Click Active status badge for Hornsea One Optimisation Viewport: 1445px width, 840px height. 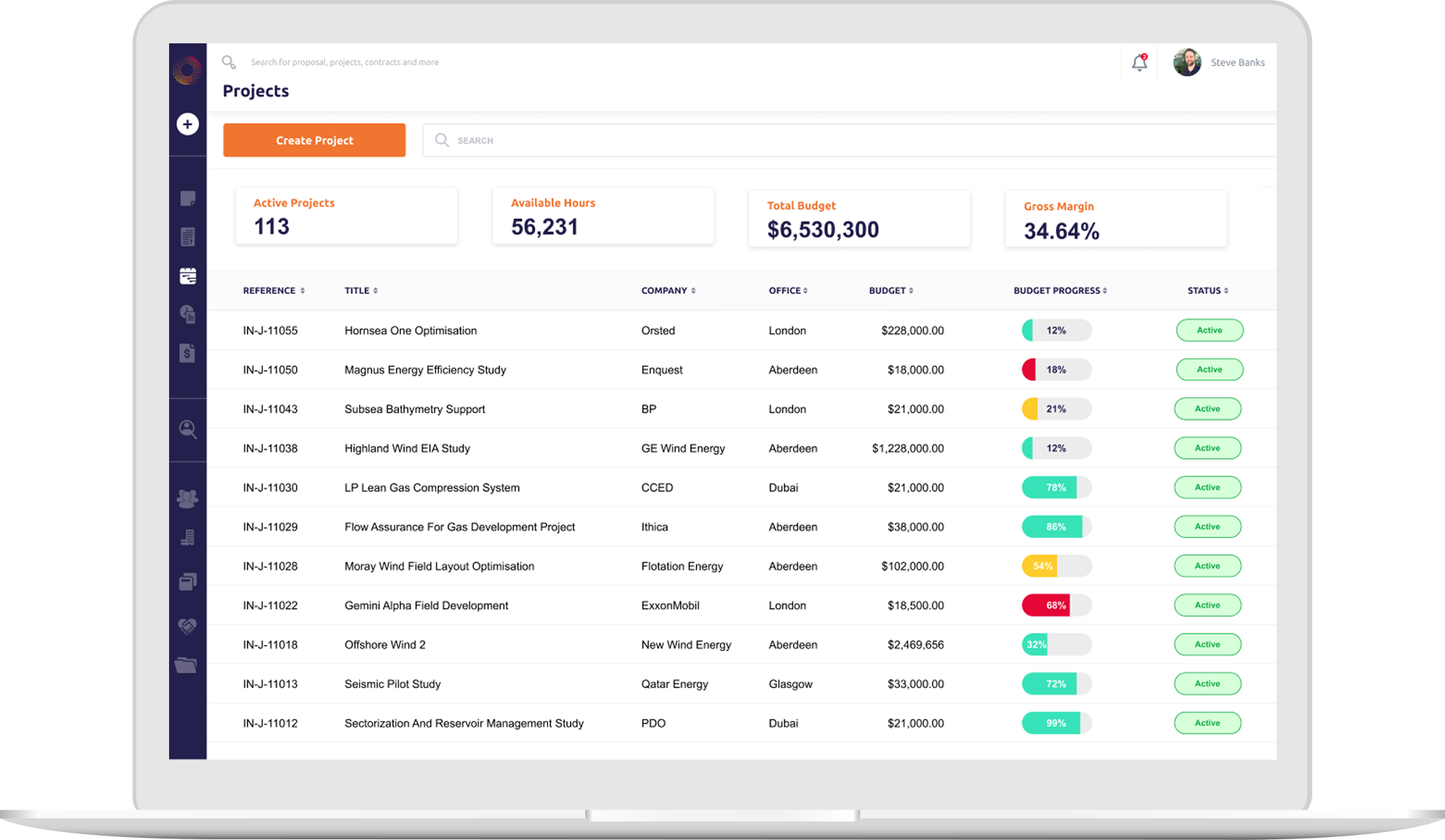point(1209,330)
